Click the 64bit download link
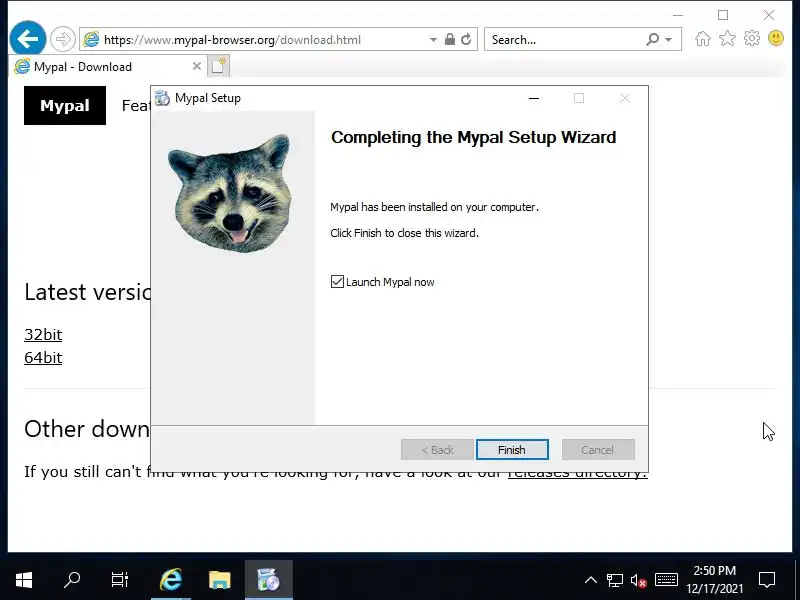The height and width of the screenshot is (600, 800). pyautogui.click(x=43, y=358)
